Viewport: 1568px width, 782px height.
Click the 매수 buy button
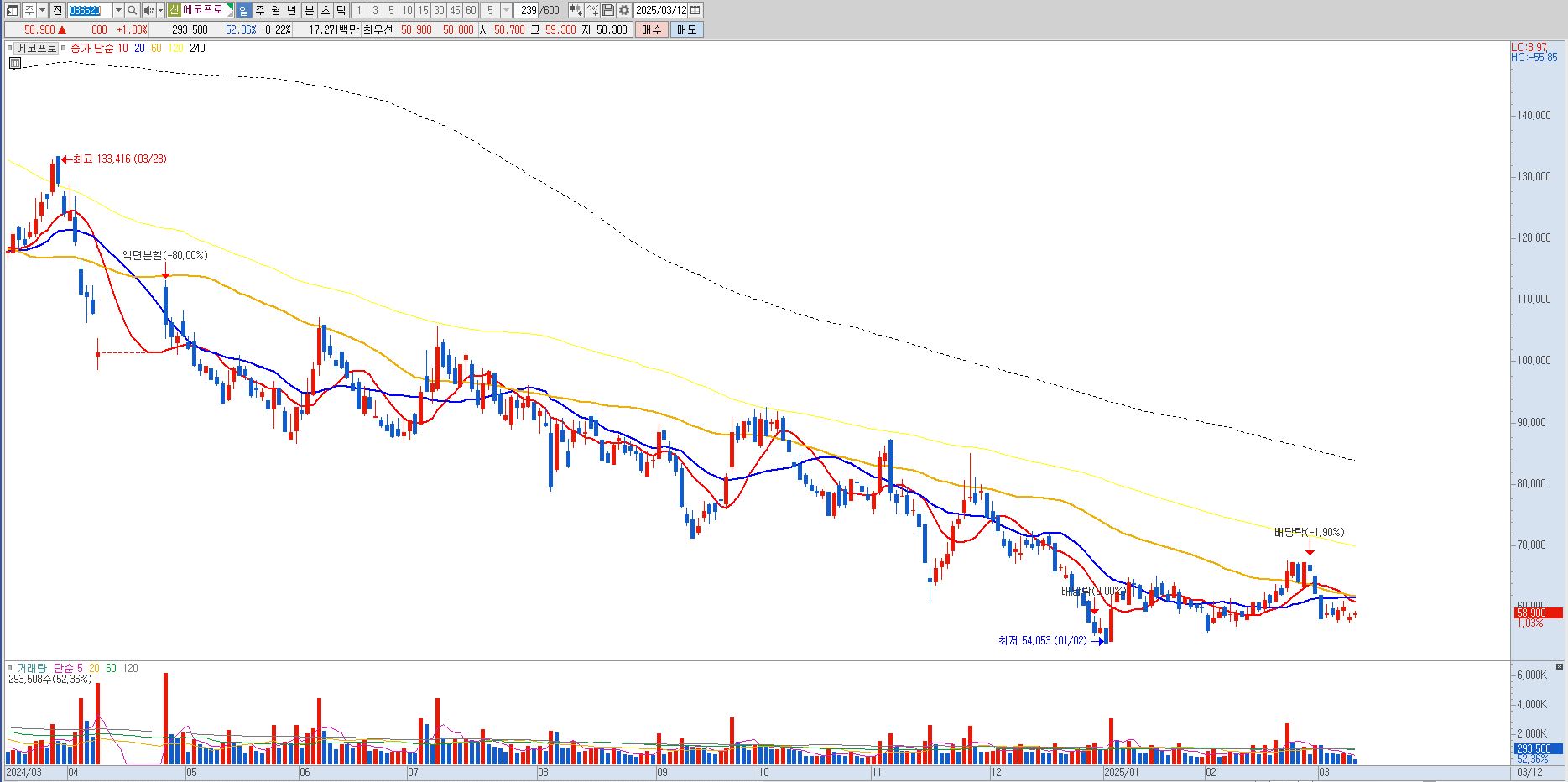[x=651, y=29]
